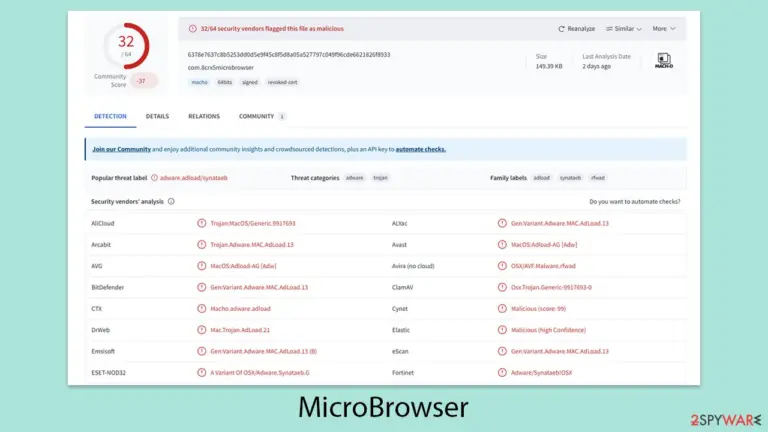The width and height of the screenshot is (768, 432).
Task: Click 'Do you want to automate checks?'
Action: (634, 202)
